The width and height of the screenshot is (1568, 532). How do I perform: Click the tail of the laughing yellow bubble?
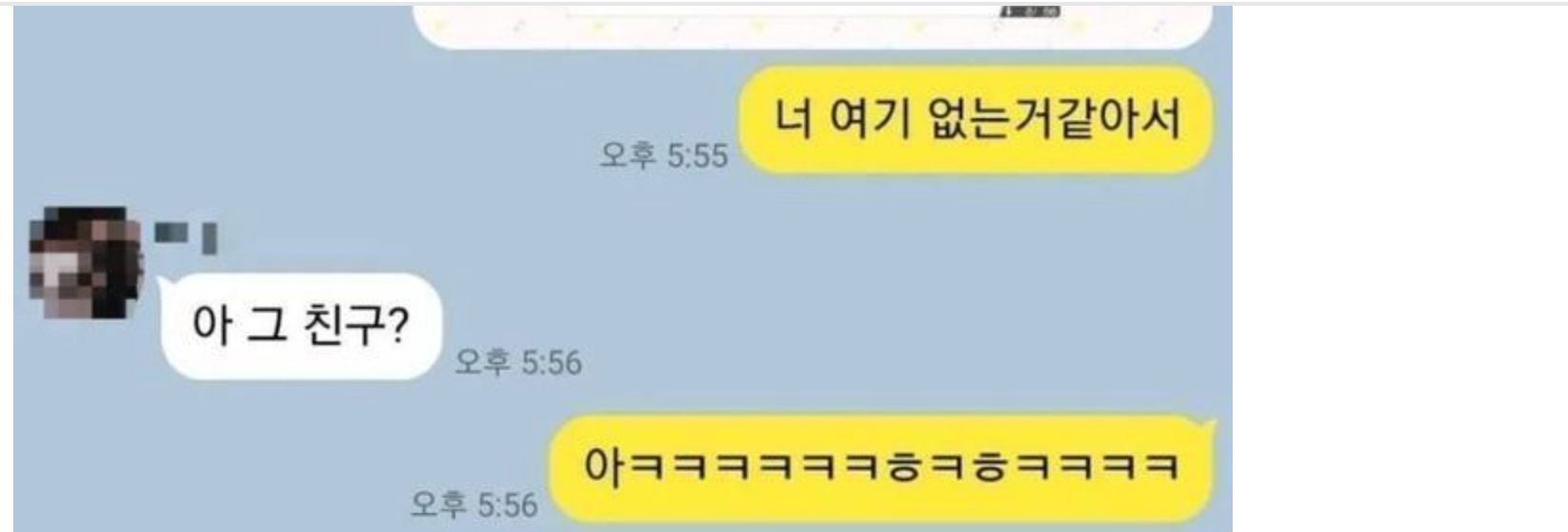click(1211, 427)
